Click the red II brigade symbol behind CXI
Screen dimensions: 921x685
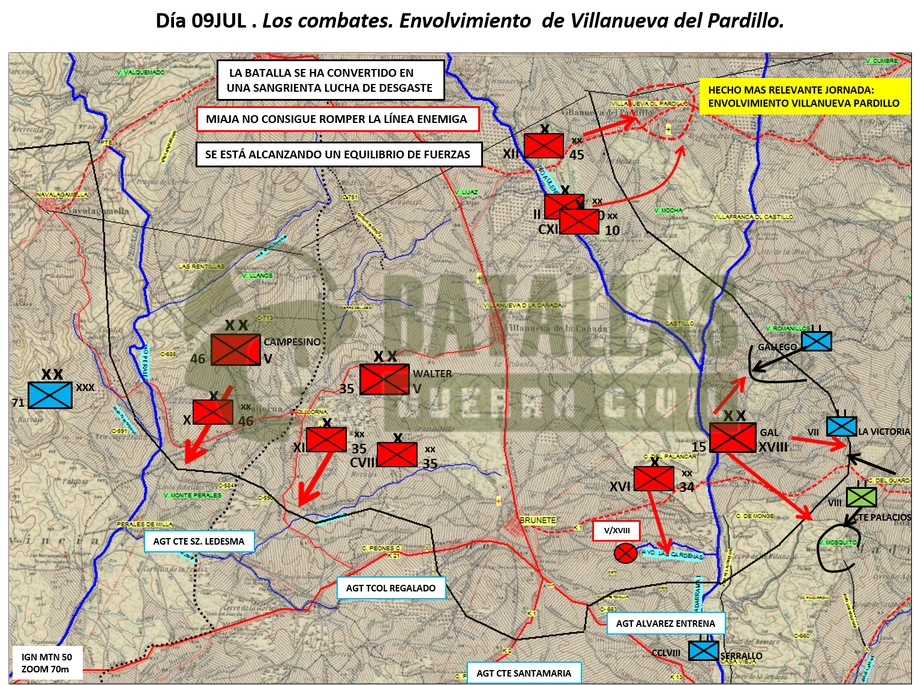click(x=555, y=206)
